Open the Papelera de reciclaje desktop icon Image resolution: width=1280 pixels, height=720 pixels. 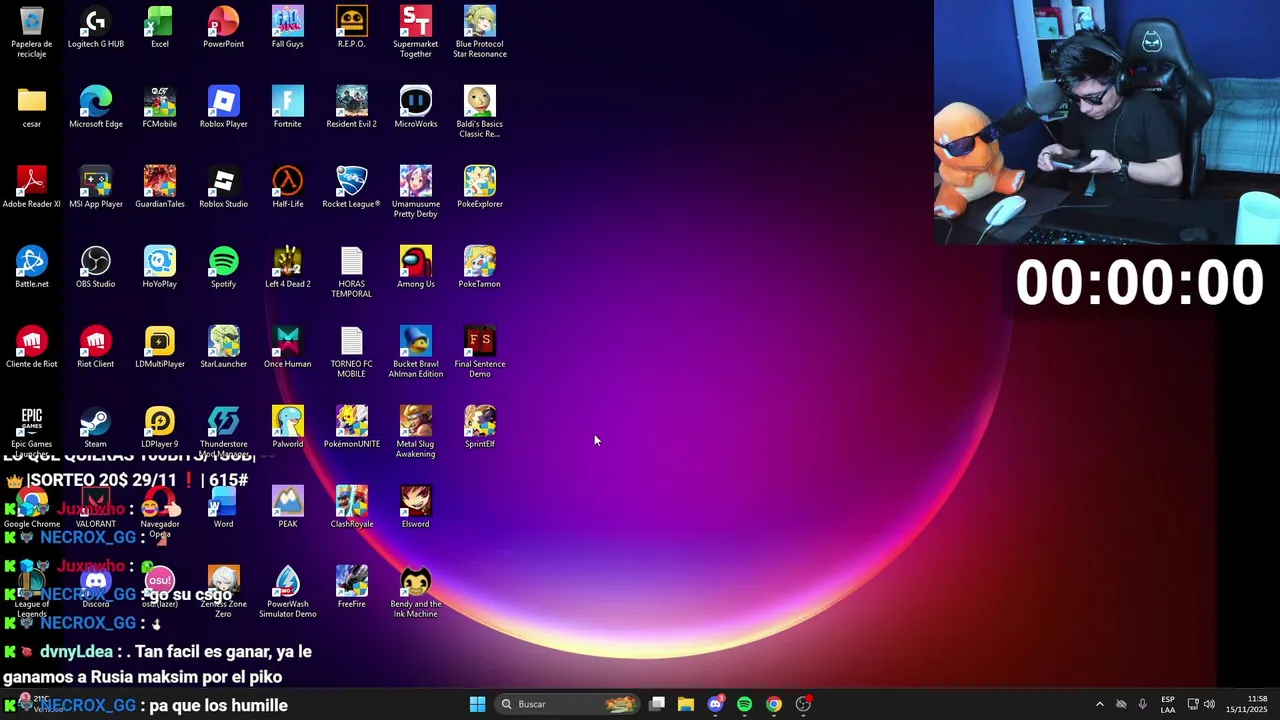point(32,32)
